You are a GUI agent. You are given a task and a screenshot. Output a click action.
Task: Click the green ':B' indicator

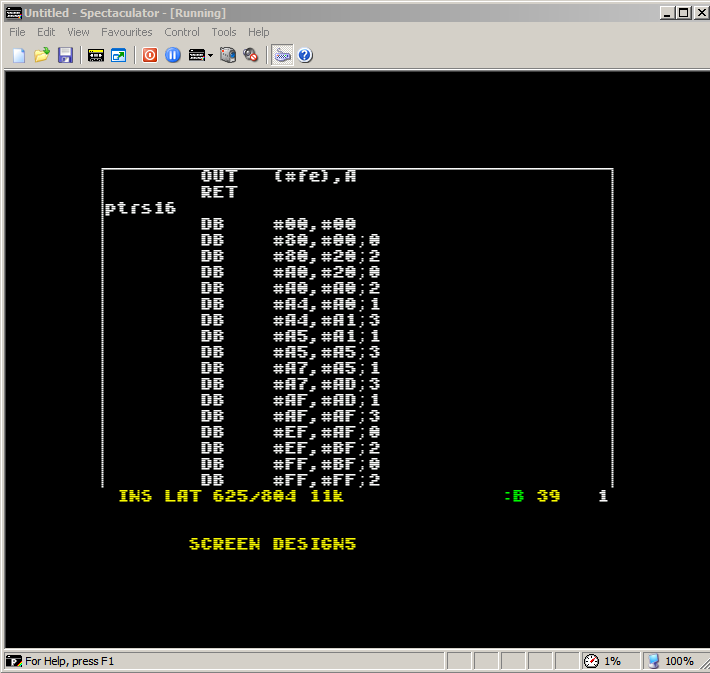point(514,496)
